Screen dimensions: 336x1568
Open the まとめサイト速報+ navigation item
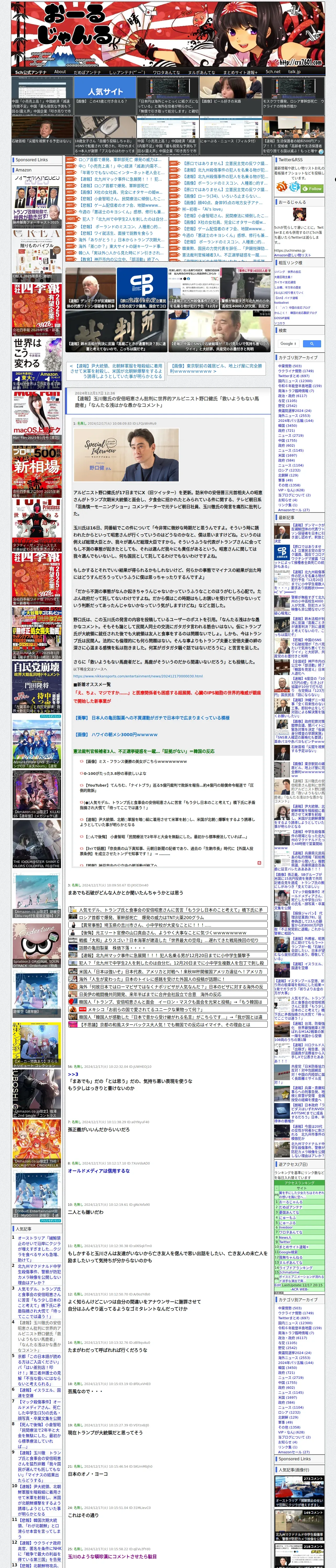pyautogui.click(x=240, y=72)
